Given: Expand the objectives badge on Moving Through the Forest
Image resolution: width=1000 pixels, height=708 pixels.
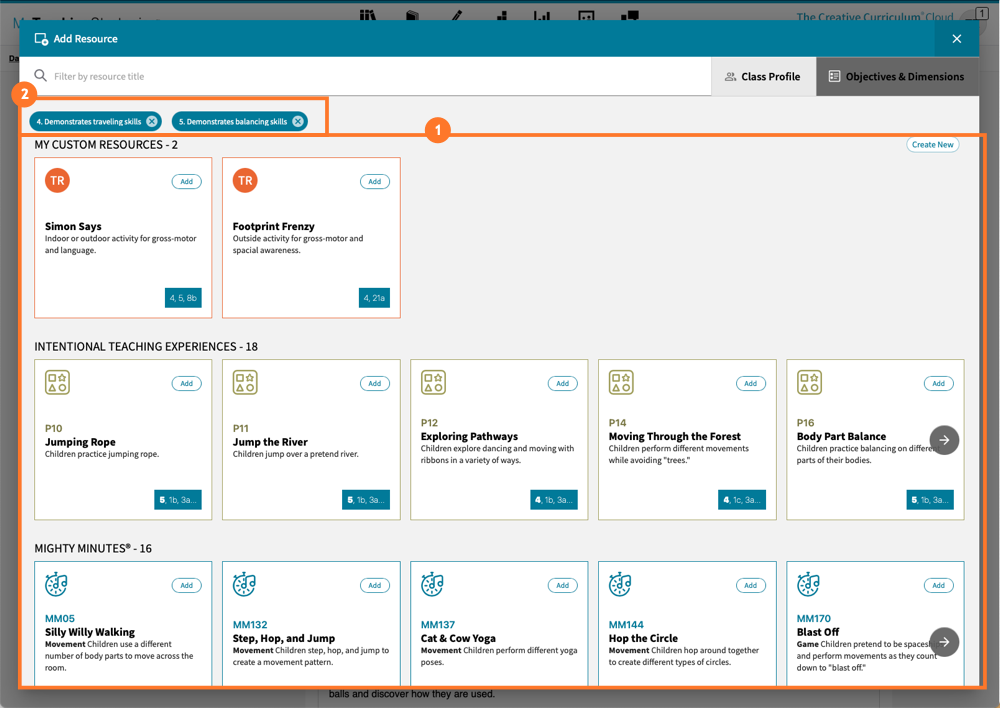Looking at the screenshot, I should point(742,499).
